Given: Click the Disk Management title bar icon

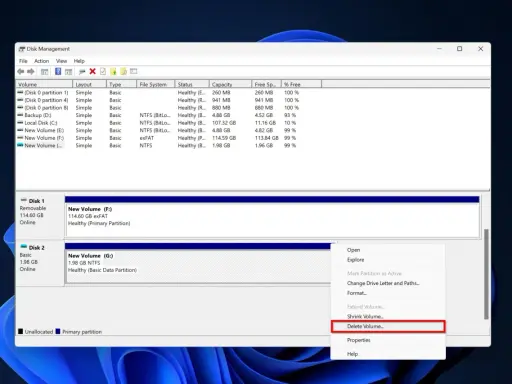Looking at the screenshot, I should point(22,49).
